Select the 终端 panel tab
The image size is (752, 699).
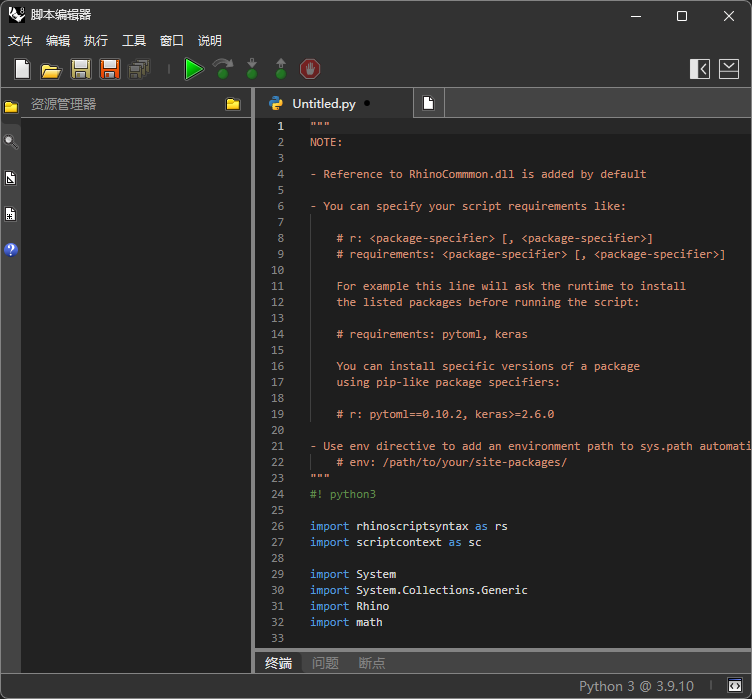click(278, 663)
